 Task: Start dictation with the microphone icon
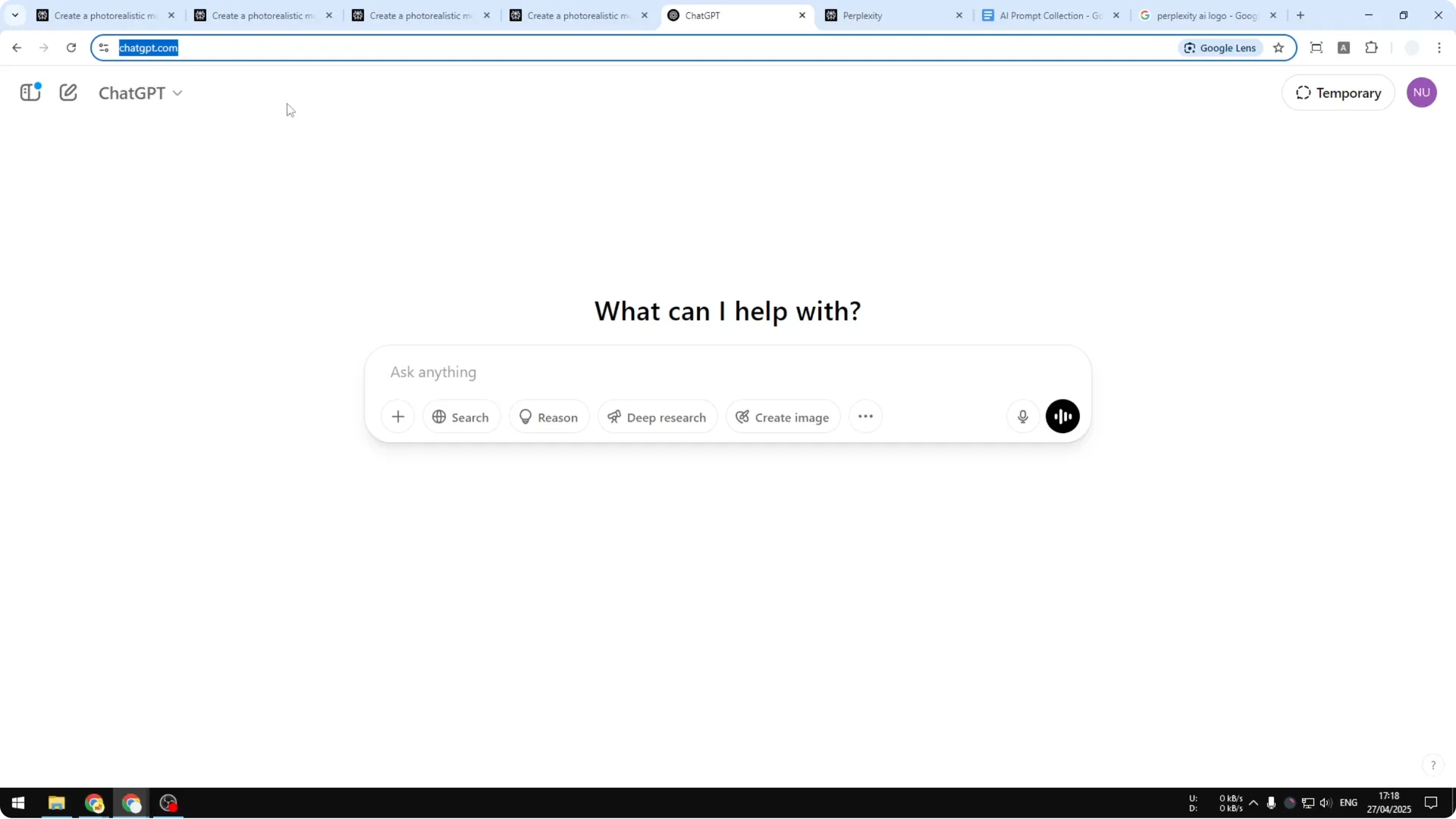[1022, 416]
